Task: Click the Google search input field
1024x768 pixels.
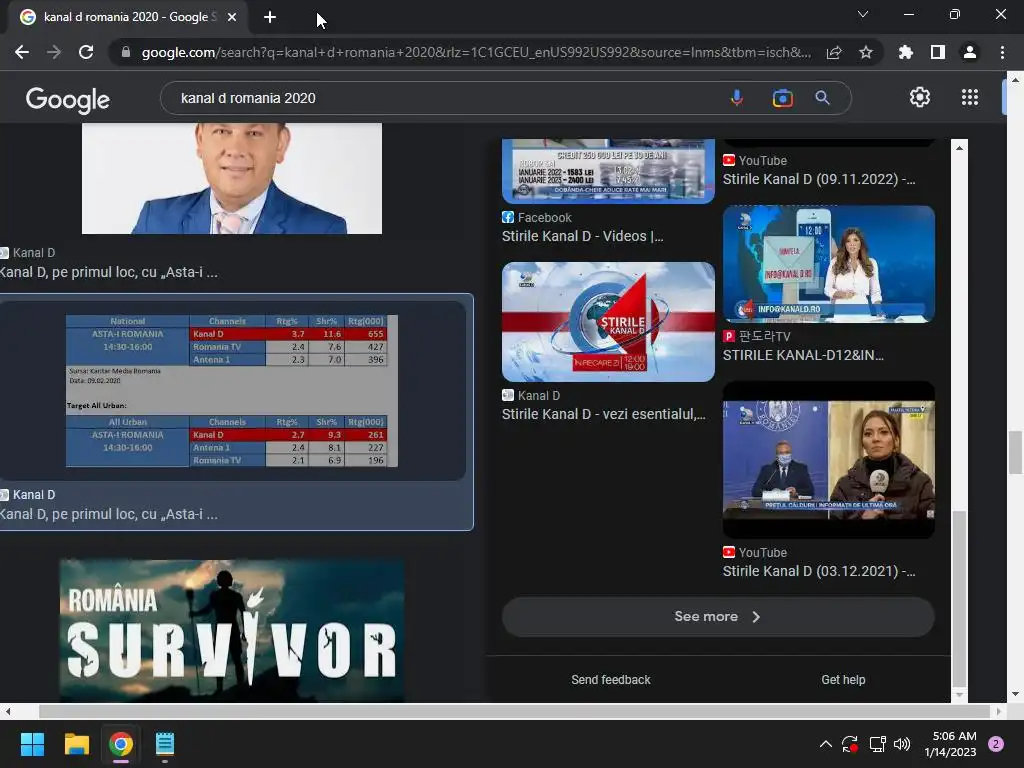Action: click(444, 98)
